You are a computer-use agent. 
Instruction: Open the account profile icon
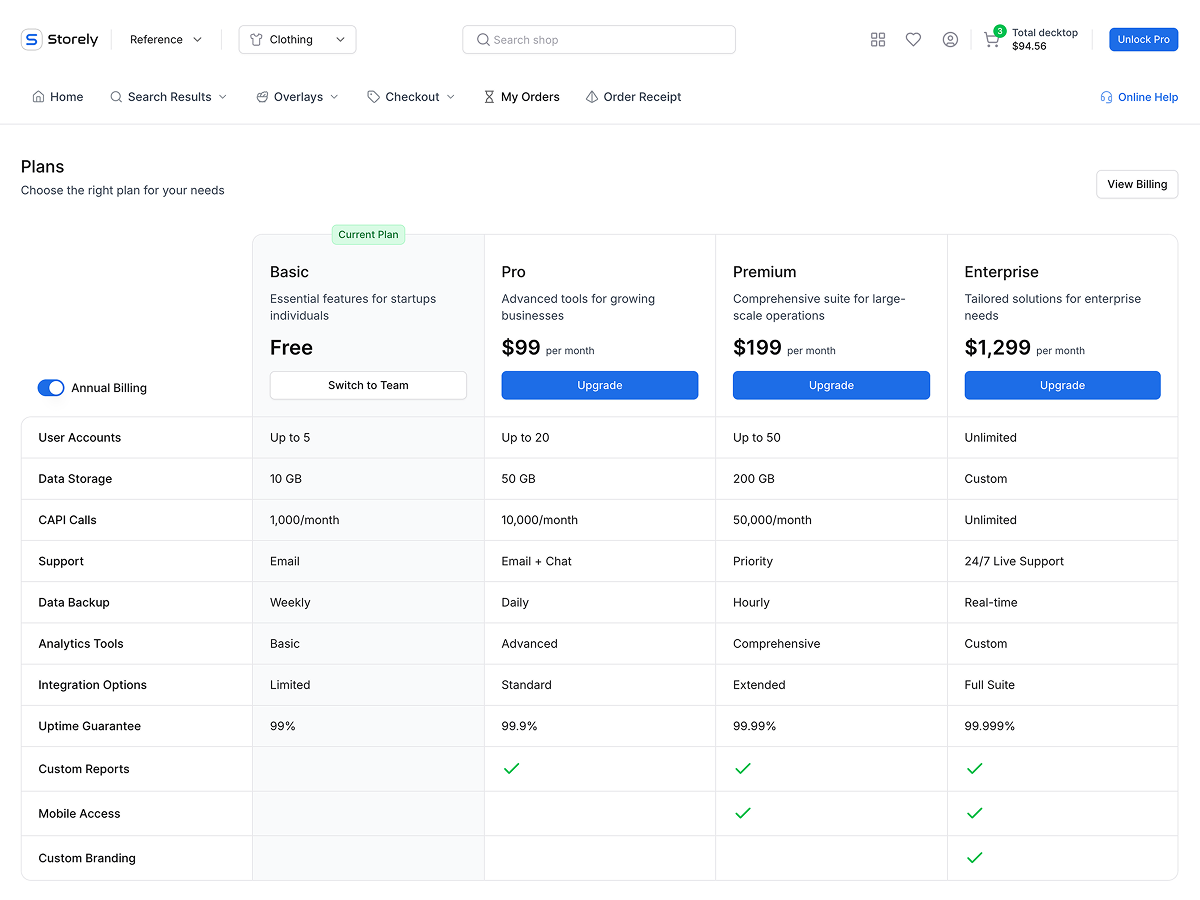[x=950, y=39]
